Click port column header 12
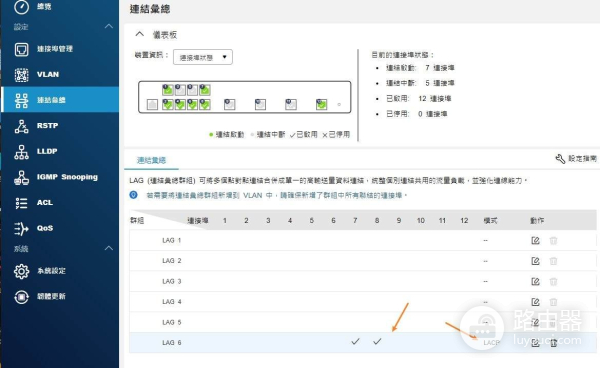600x368 pixels. (464, 221)
